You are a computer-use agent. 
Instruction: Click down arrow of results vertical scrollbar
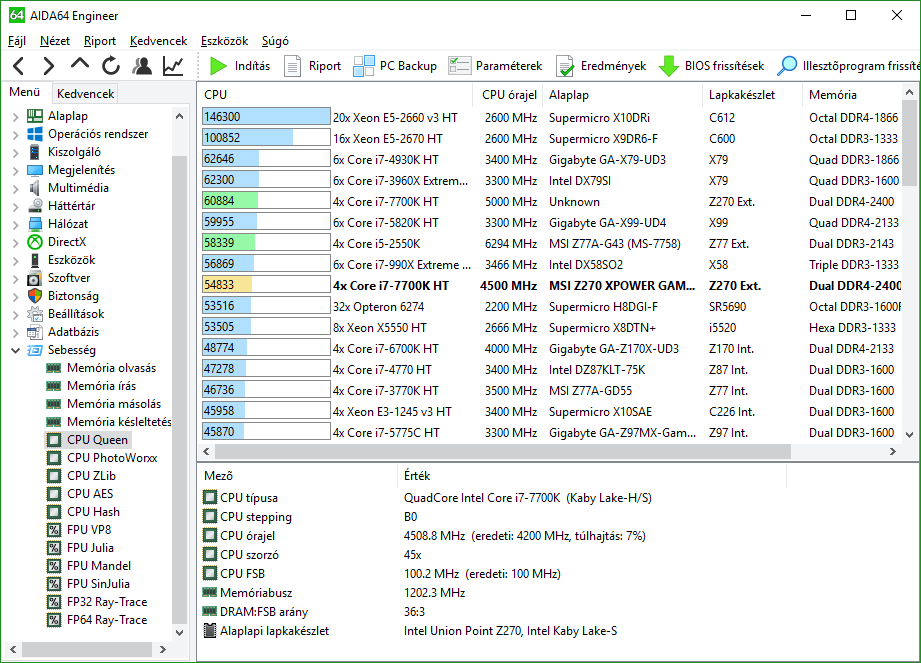(909, 435)
